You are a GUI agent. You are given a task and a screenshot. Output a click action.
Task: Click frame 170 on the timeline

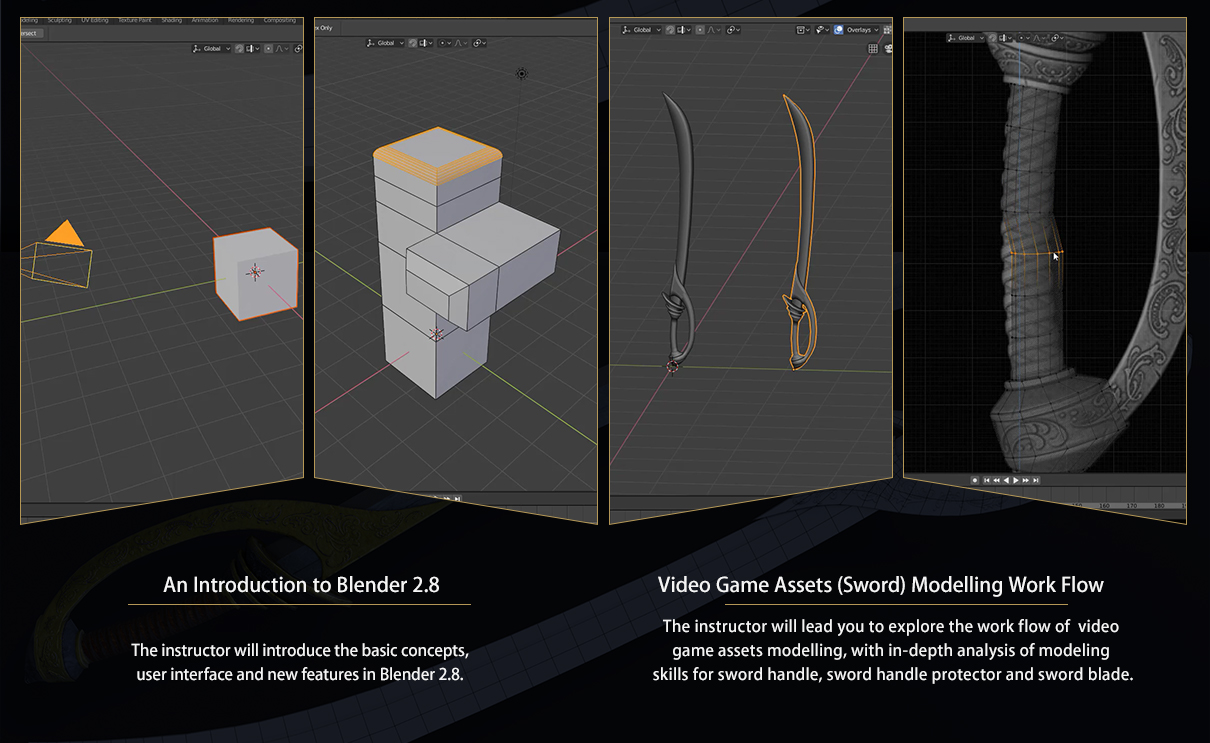(1132, 506)
